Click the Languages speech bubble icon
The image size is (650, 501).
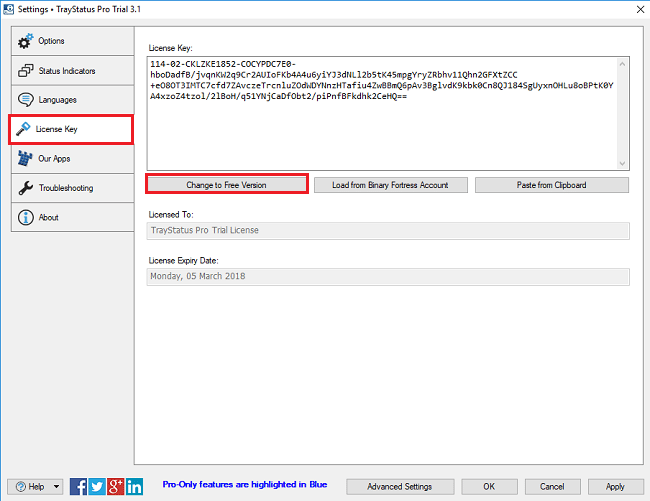click(25, 99)
